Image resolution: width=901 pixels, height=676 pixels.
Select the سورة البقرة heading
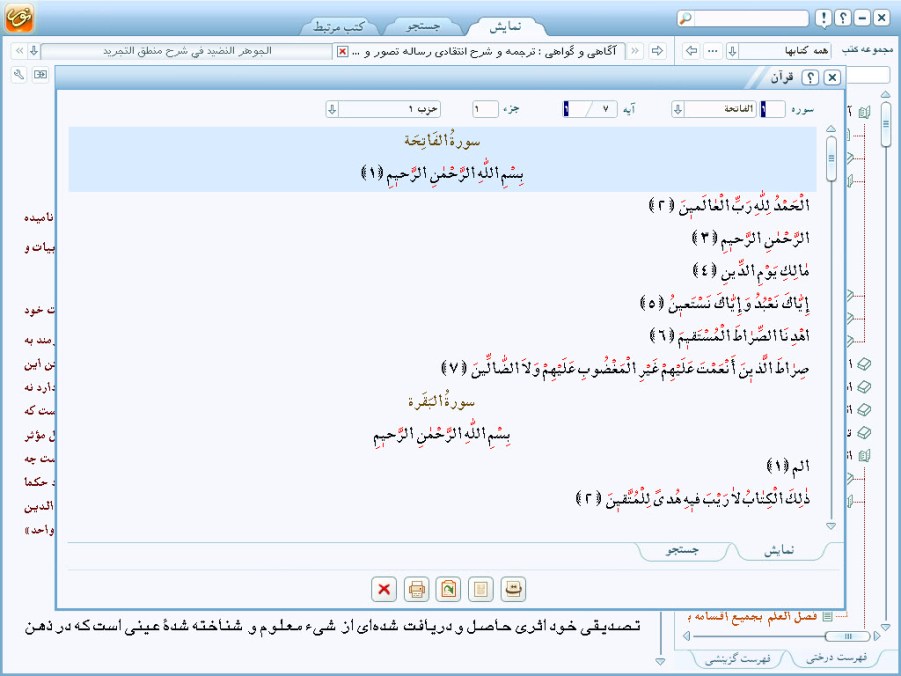click(441, 401)
